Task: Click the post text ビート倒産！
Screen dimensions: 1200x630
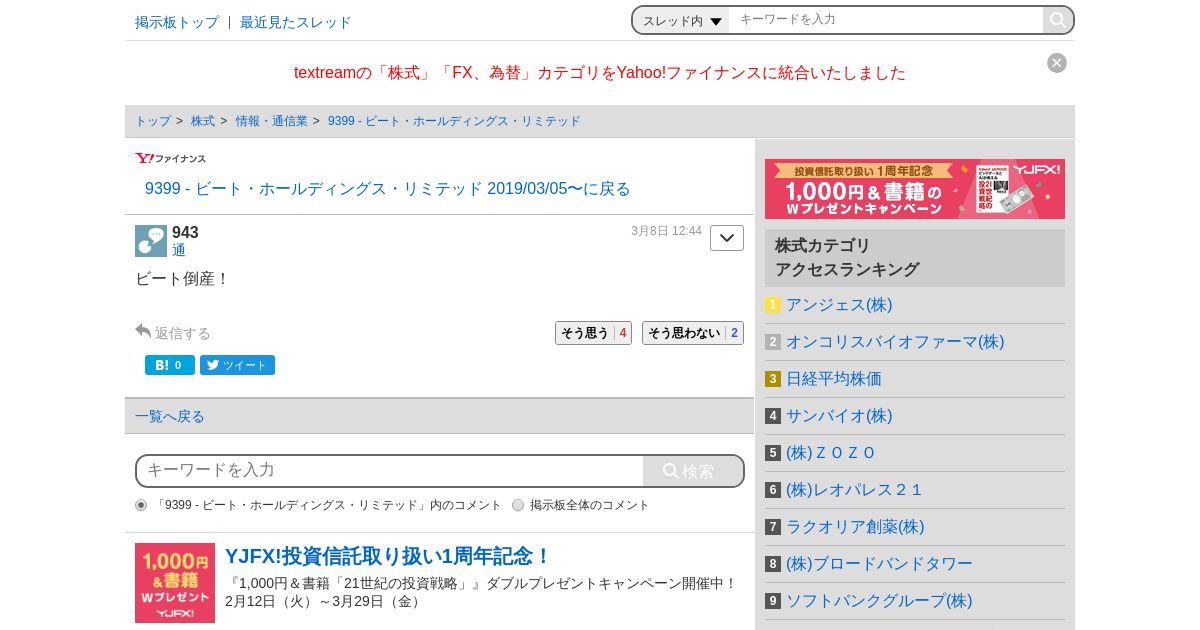Action: click(182, 279)
